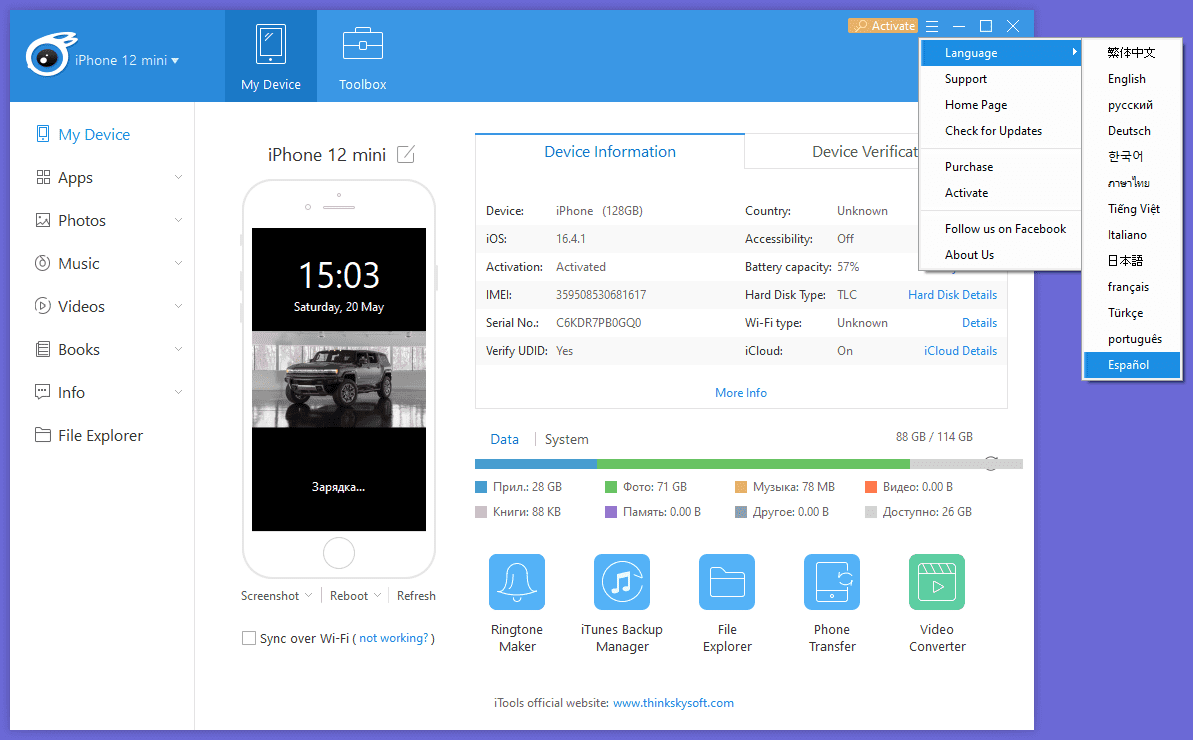Screen dimensions: 1193x740
Task: Choose Italiano from the language list
Action: coord(1131,235)
